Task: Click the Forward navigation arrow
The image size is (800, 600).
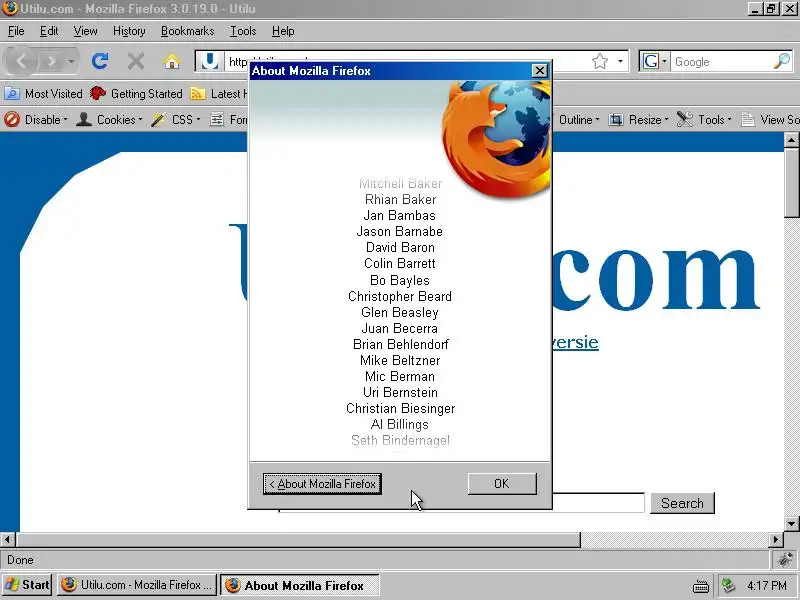Action: click(x=51, y=62)
